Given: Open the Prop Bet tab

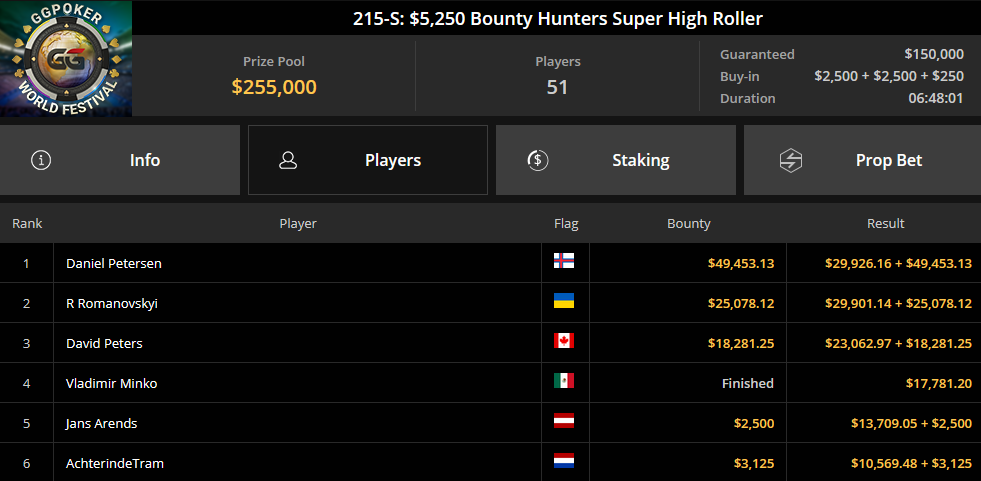Looking at the screenshot, I should pos(862,160).
